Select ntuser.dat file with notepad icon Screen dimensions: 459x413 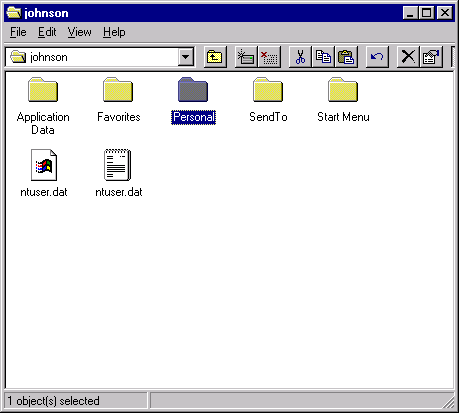pyautogui.click(x=118, y=173)
